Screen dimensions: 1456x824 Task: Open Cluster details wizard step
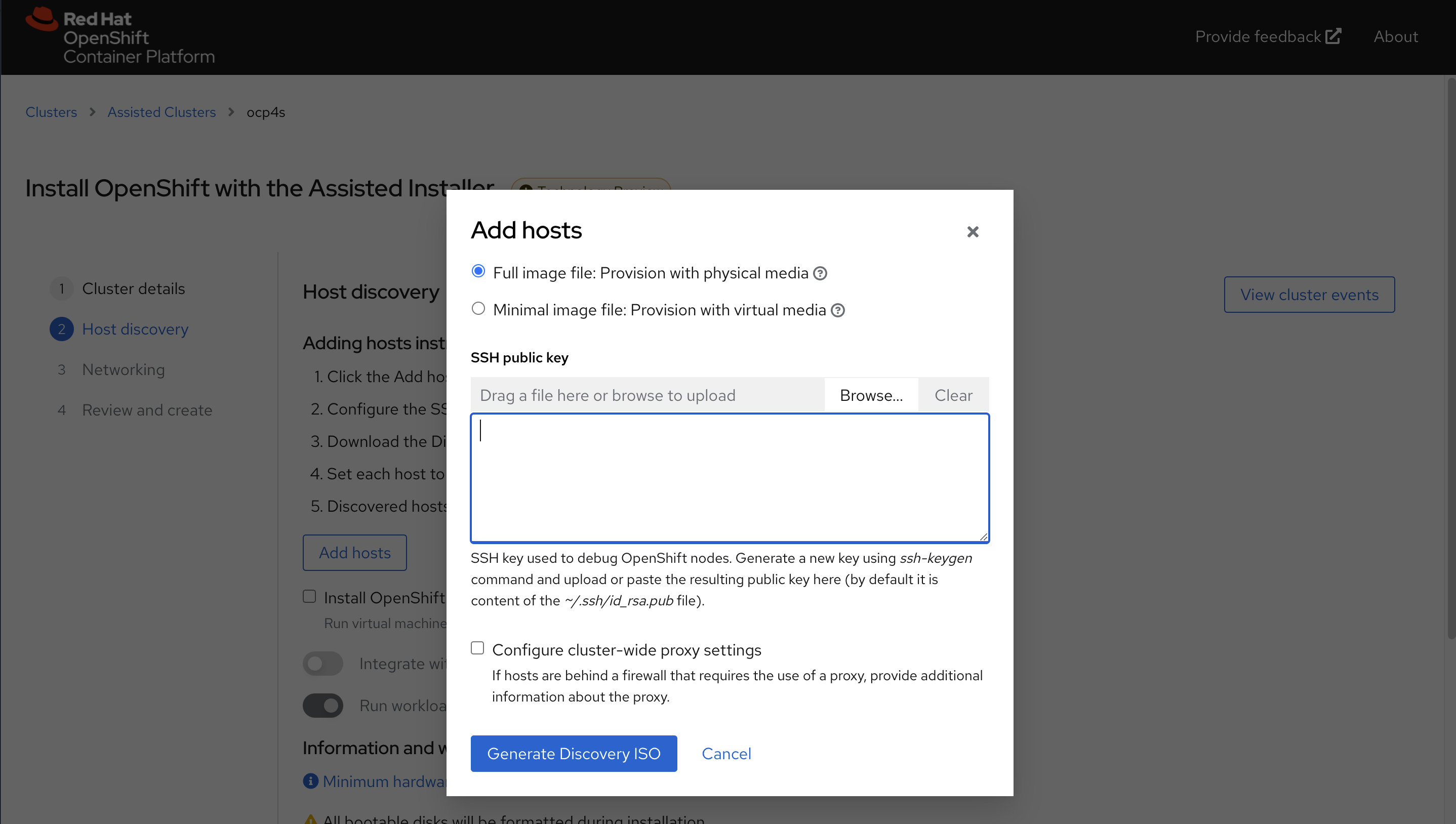pos(133,289)
